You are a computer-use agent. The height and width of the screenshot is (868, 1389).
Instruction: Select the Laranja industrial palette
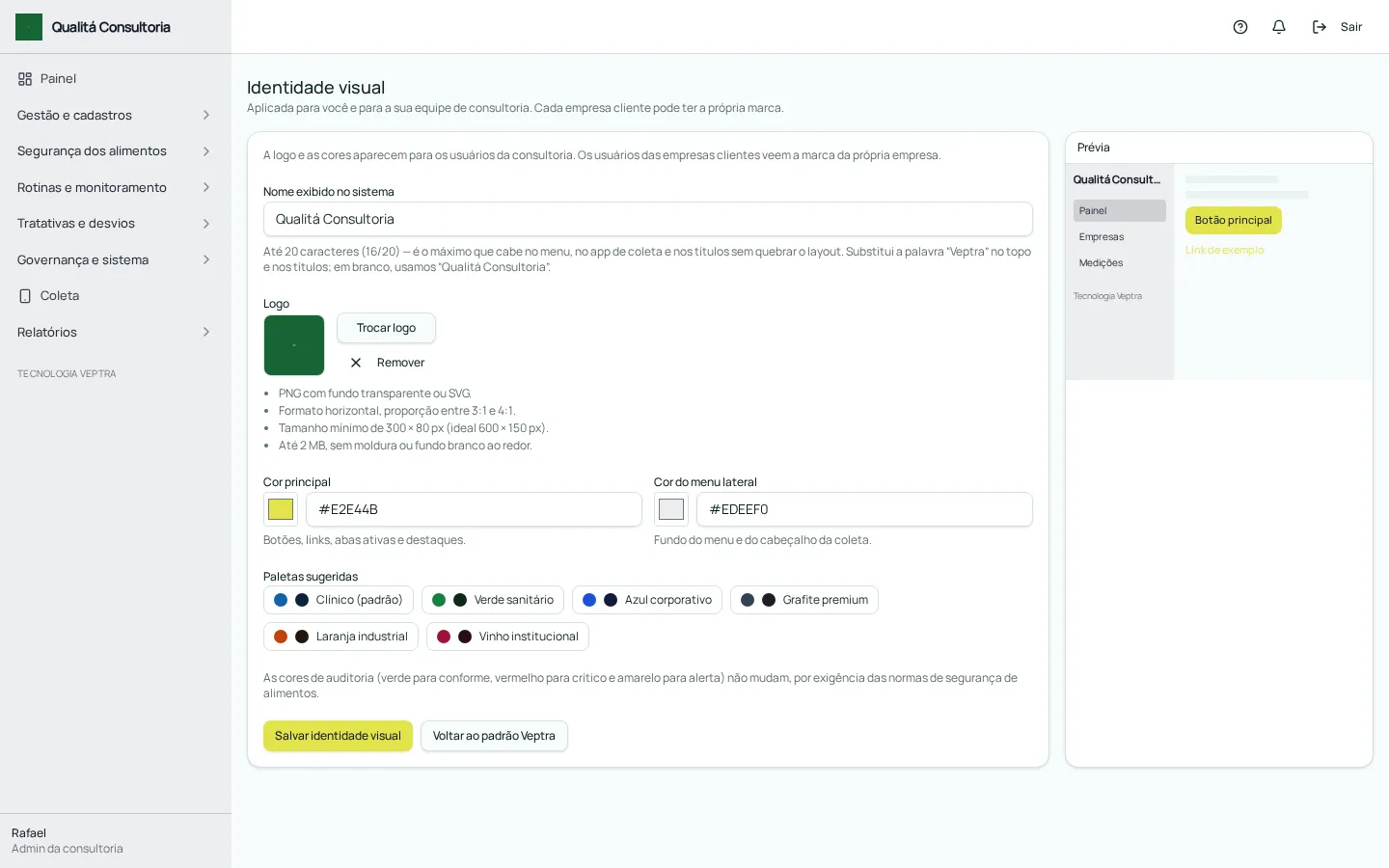tap(341, 637)
